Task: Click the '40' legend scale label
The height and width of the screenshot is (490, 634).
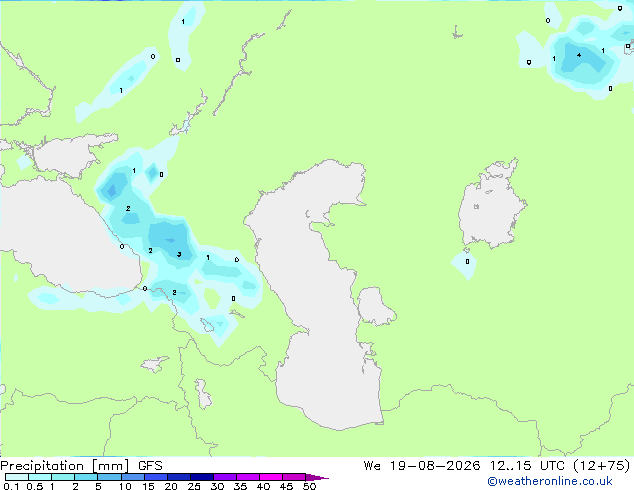Action: [263, 486]
